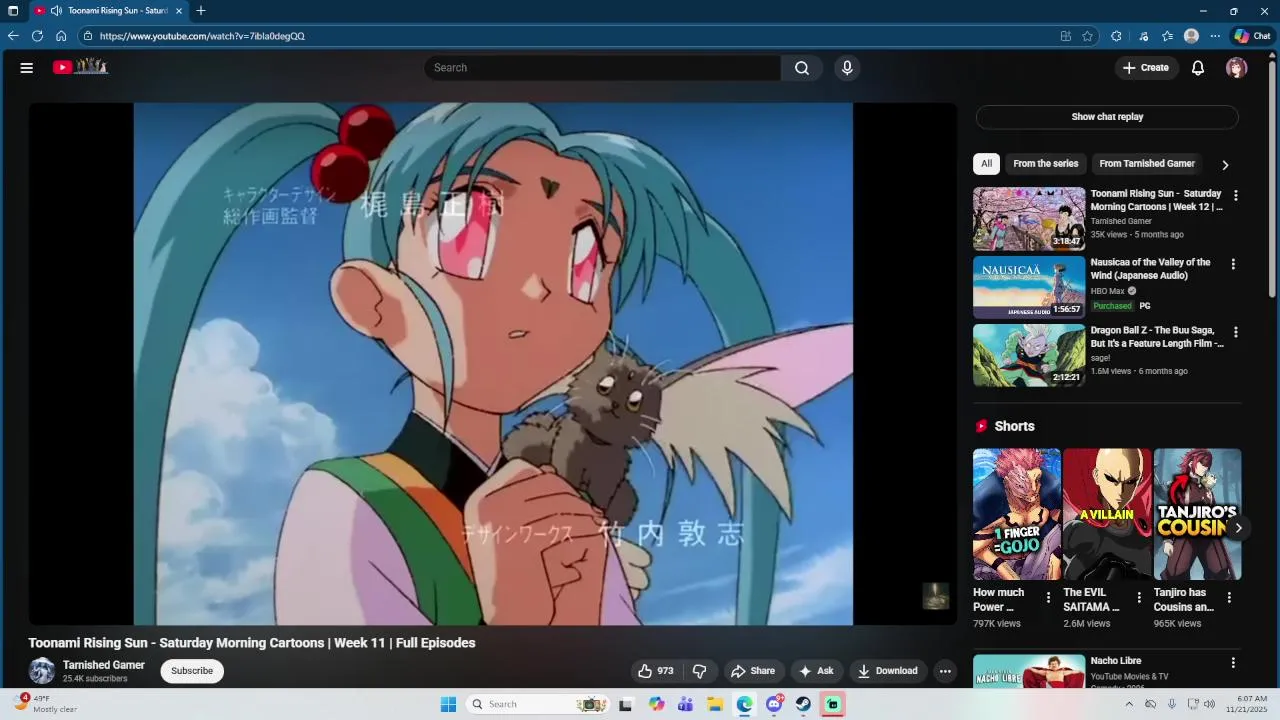Screen dimensions: 1280x720
Task: Open File Explorer from taskbar
Action: coord(715,704)
